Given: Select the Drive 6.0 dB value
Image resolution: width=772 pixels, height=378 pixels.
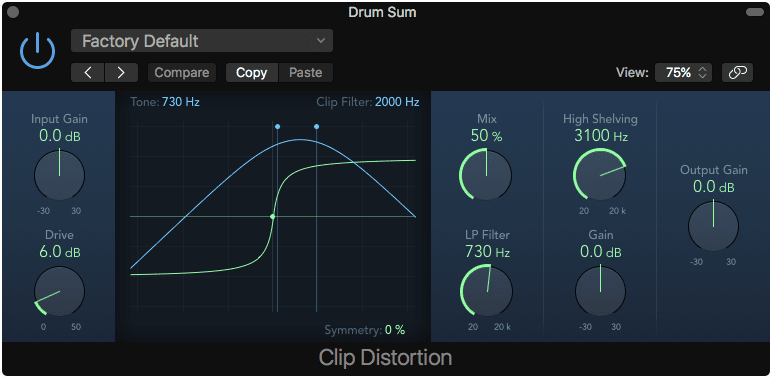Looking at the screenshot, I should pos(60,252).
